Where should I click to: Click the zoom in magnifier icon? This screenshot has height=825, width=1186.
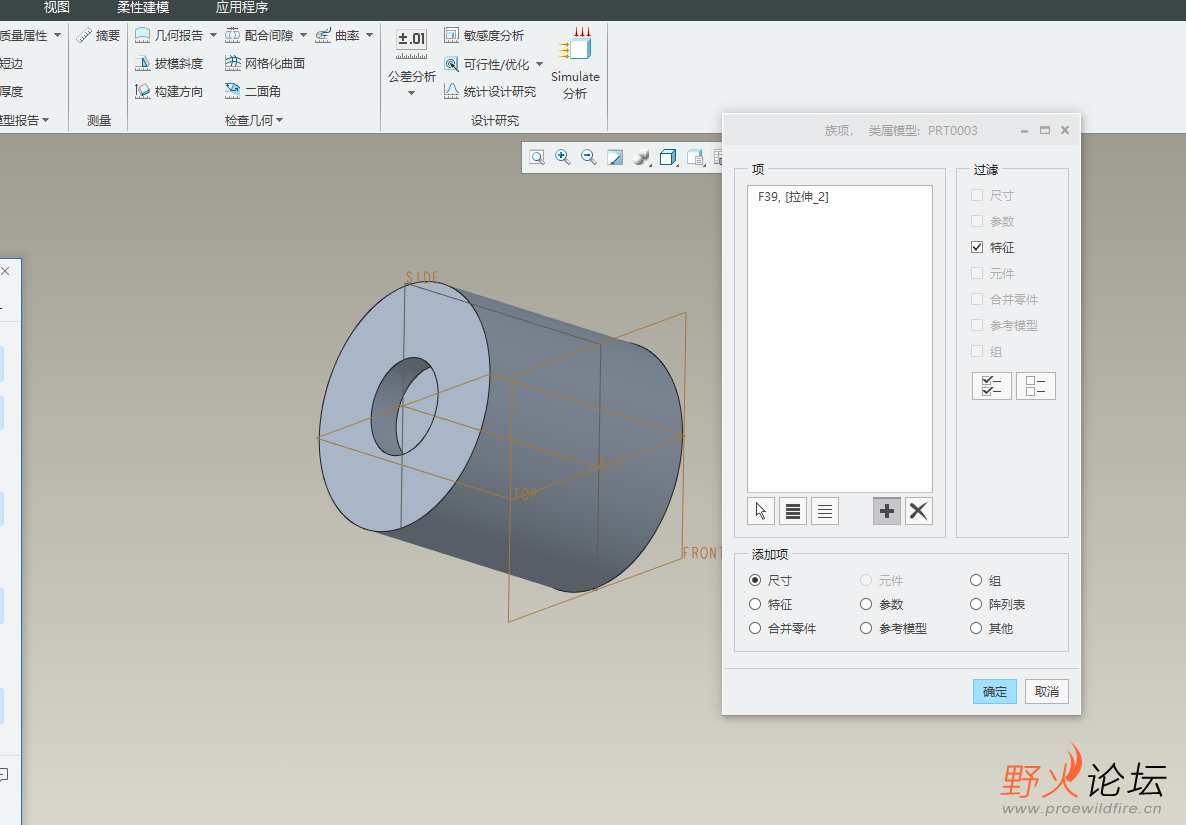click(563, 157)
